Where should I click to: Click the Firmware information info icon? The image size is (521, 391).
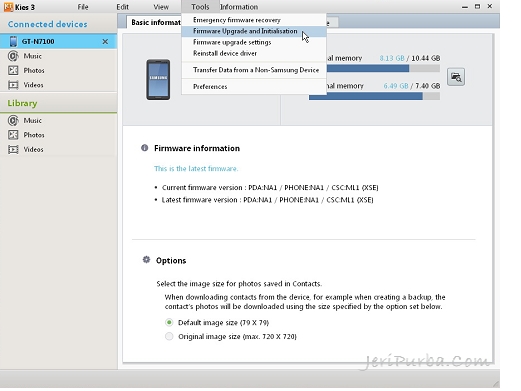144,148
